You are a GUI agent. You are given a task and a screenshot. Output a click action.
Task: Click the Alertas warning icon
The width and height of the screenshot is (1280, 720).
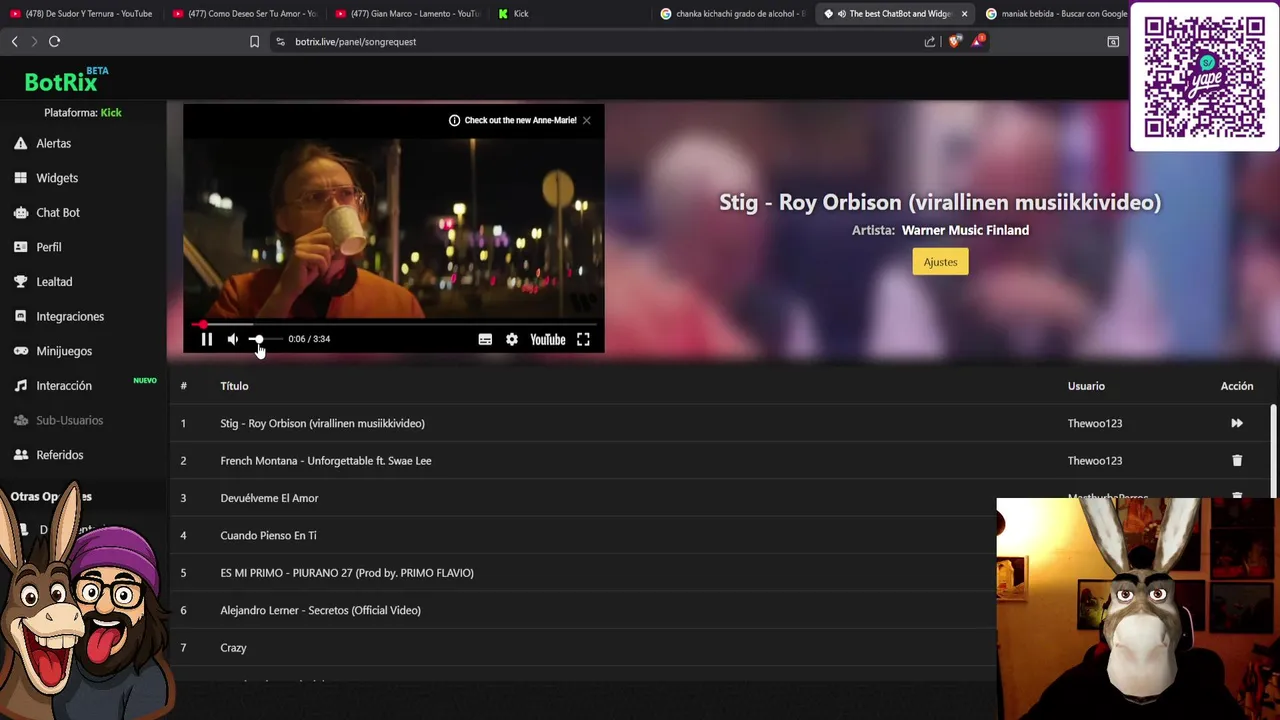tap(20, 143)
